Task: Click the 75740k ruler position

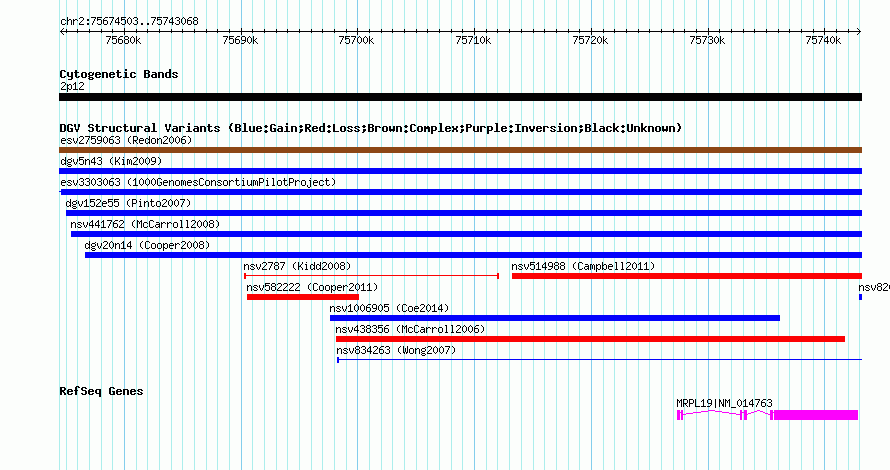Action: (824, 40)
